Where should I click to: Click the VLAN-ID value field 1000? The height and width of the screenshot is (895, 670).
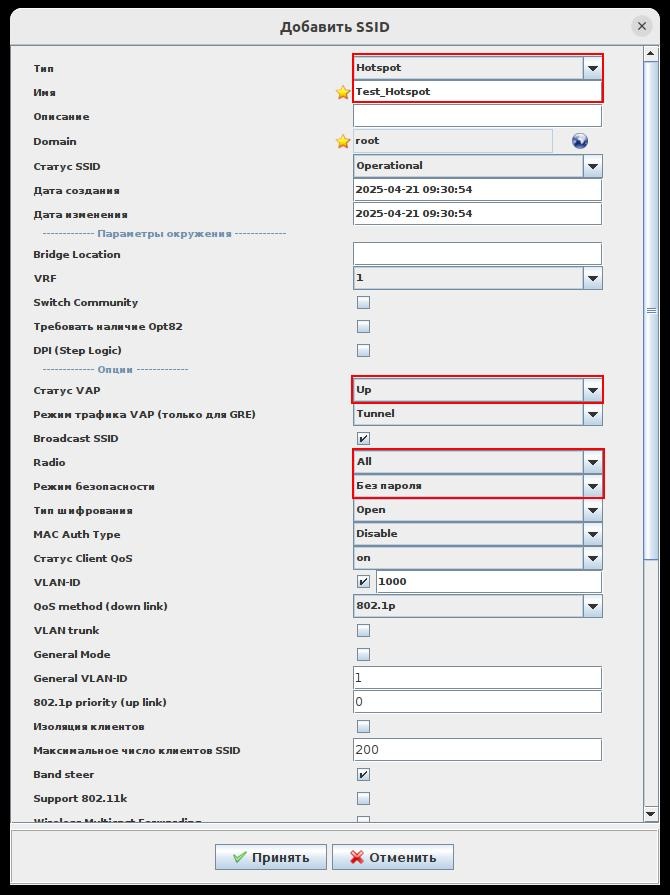click(x=489, y=582)
